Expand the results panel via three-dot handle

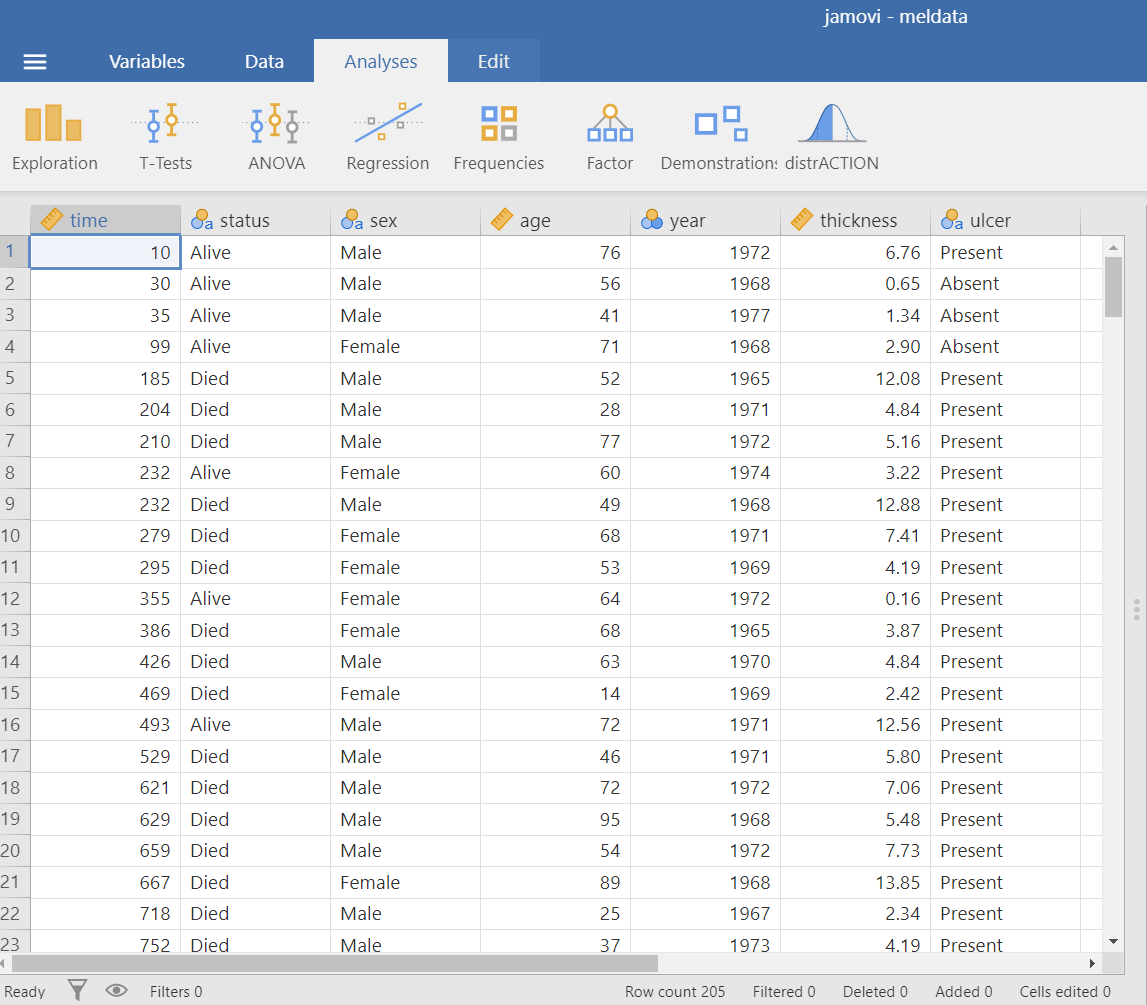1136,609
